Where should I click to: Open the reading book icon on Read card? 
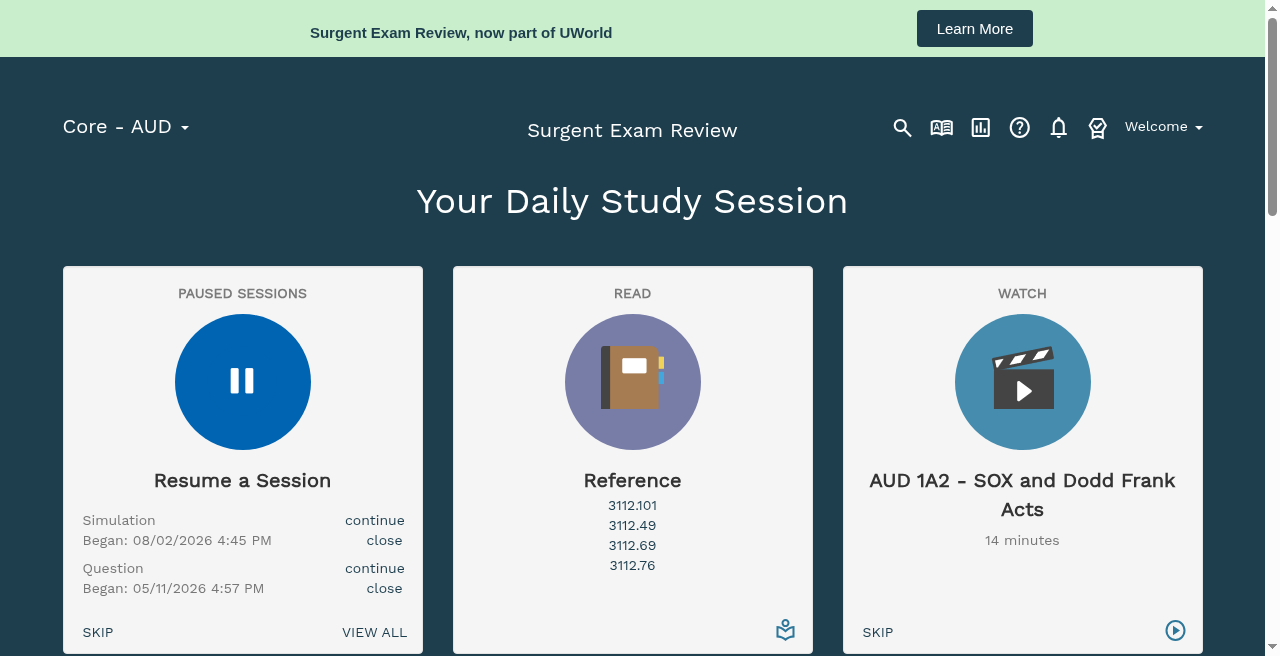785,631
